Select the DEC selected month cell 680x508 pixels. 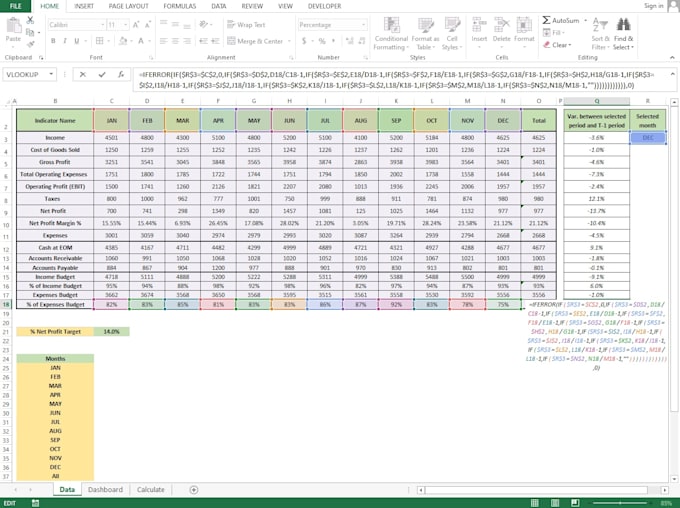647,138
